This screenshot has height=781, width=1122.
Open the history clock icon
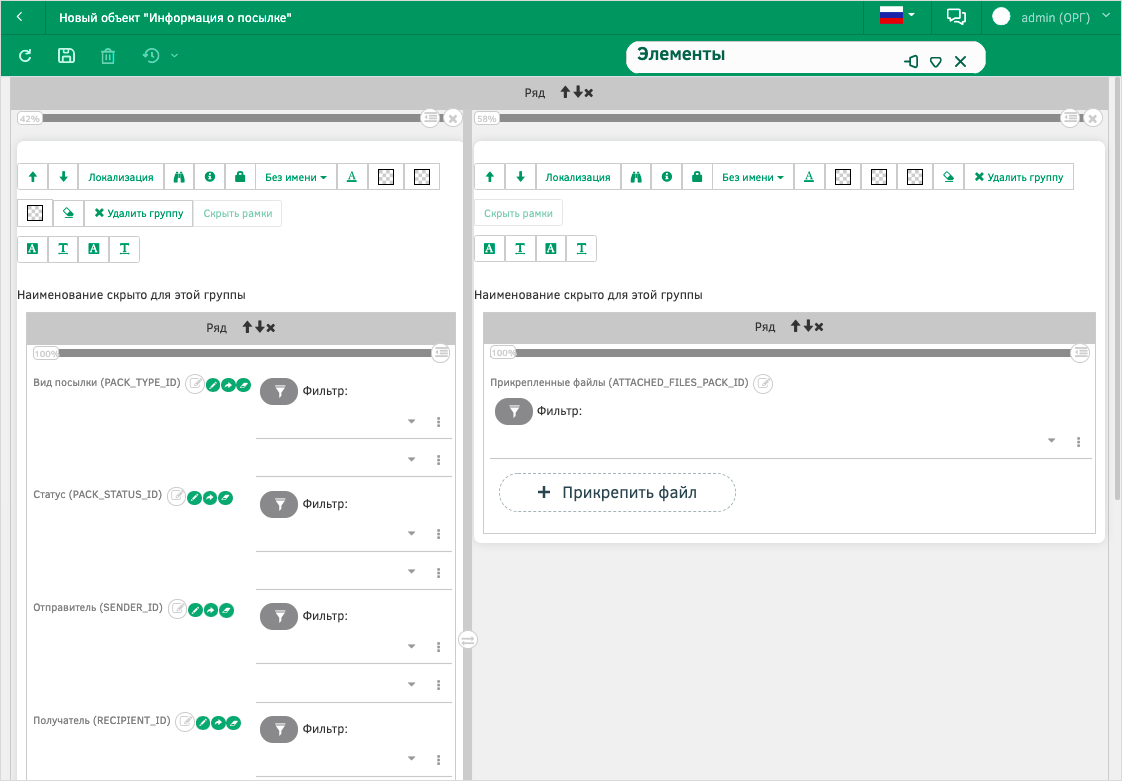click(x=151, y=56)
